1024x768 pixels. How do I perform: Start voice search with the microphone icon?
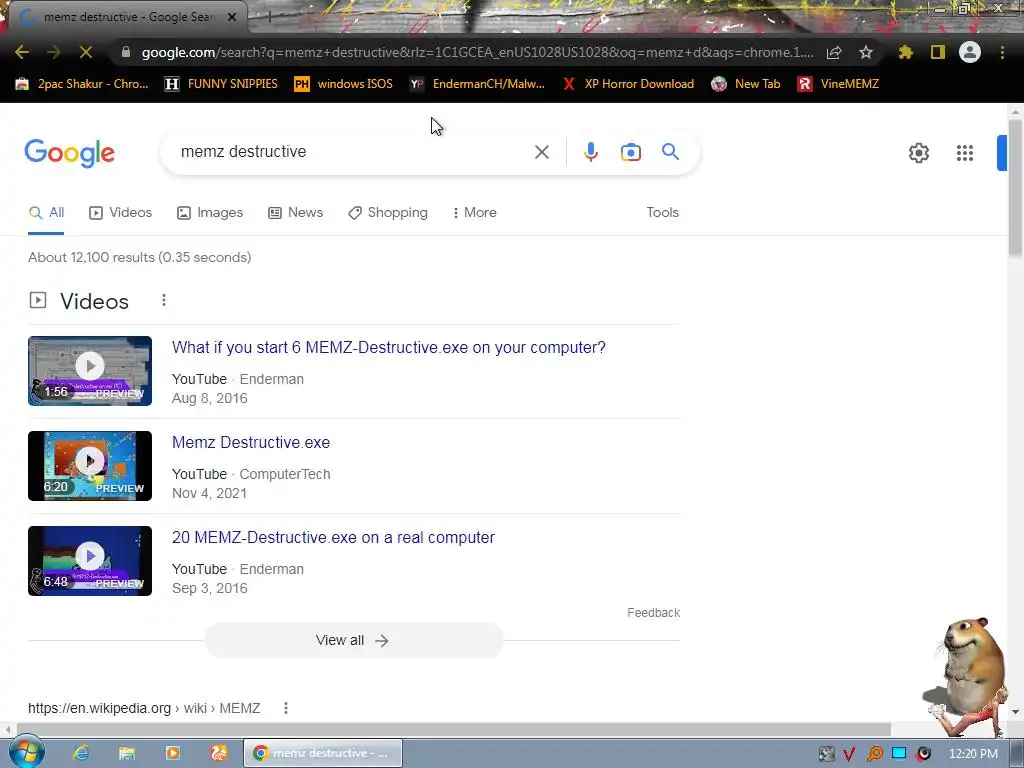point(590,152)
